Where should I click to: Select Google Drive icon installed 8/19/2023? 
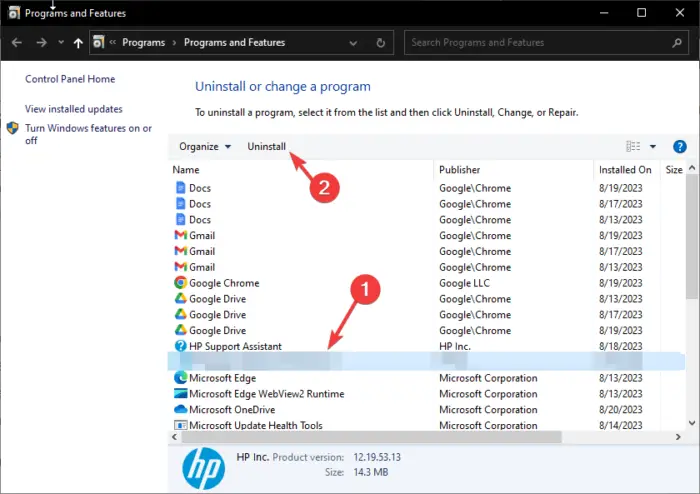click(180, 330)
